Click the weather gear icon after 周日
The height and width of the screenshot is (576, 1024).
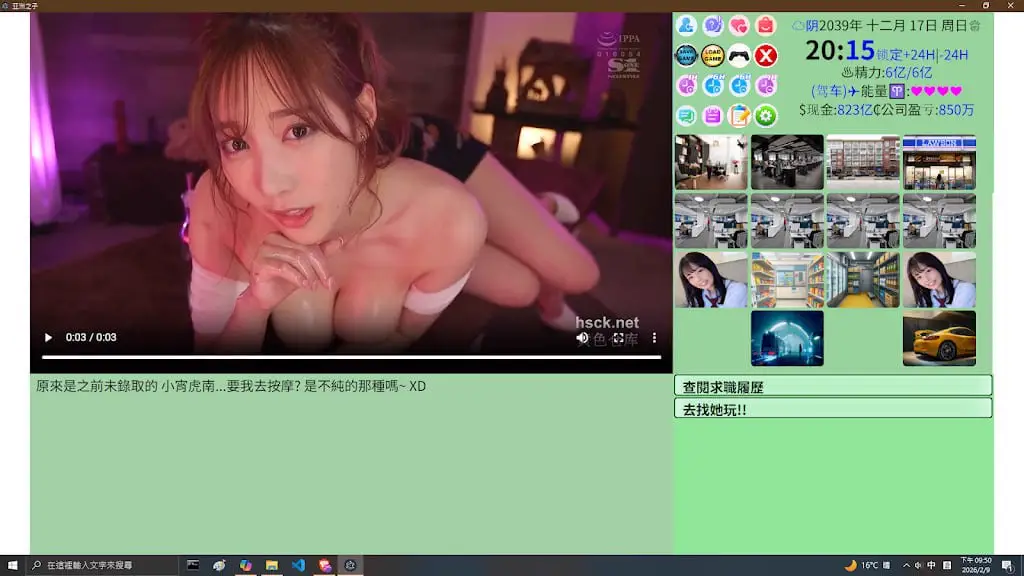pyautogui.click(x=975, y=25)
